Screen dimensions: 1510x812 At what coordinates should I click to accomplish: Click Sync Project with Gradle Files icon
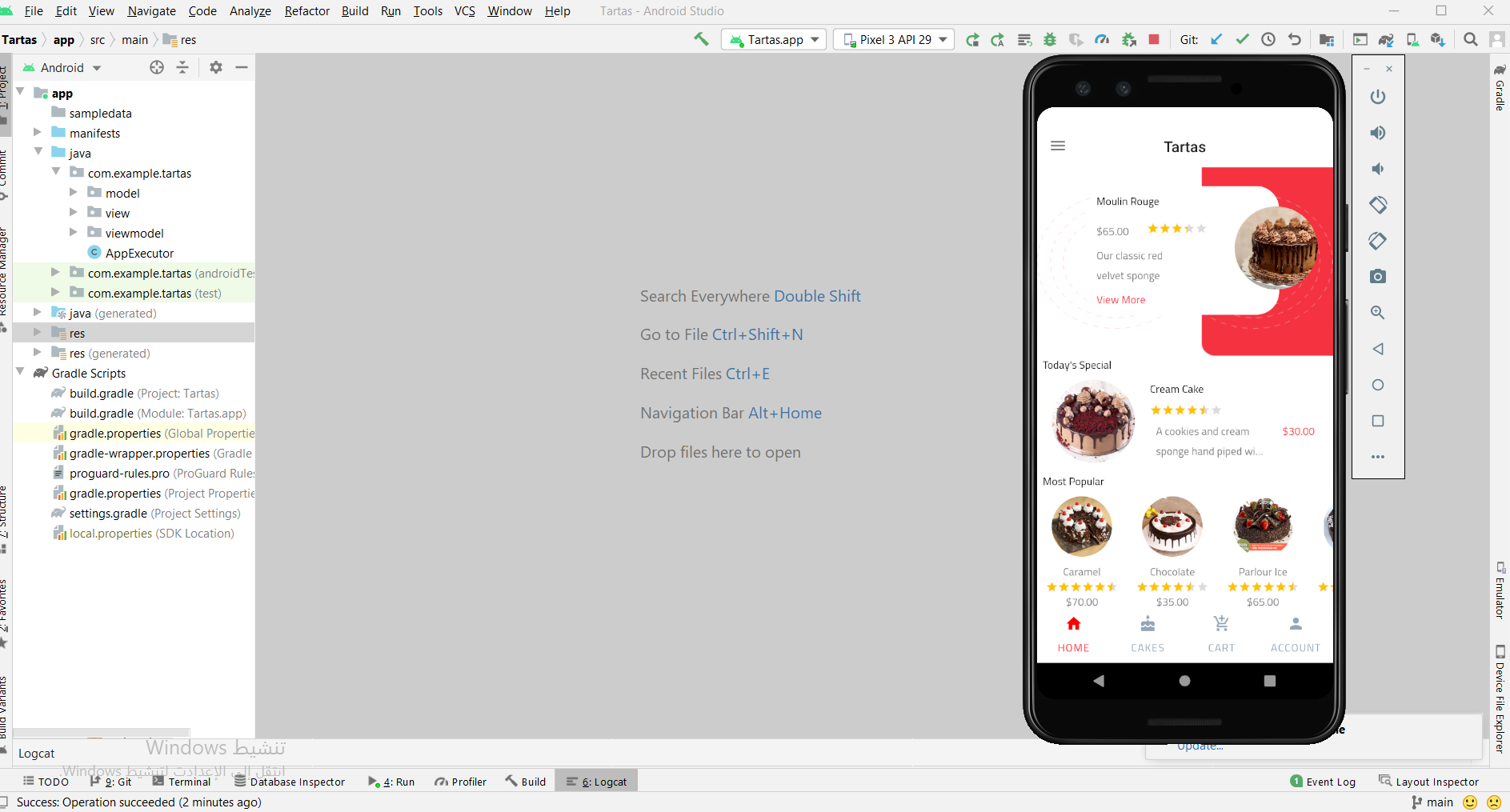coord(1386,39)
